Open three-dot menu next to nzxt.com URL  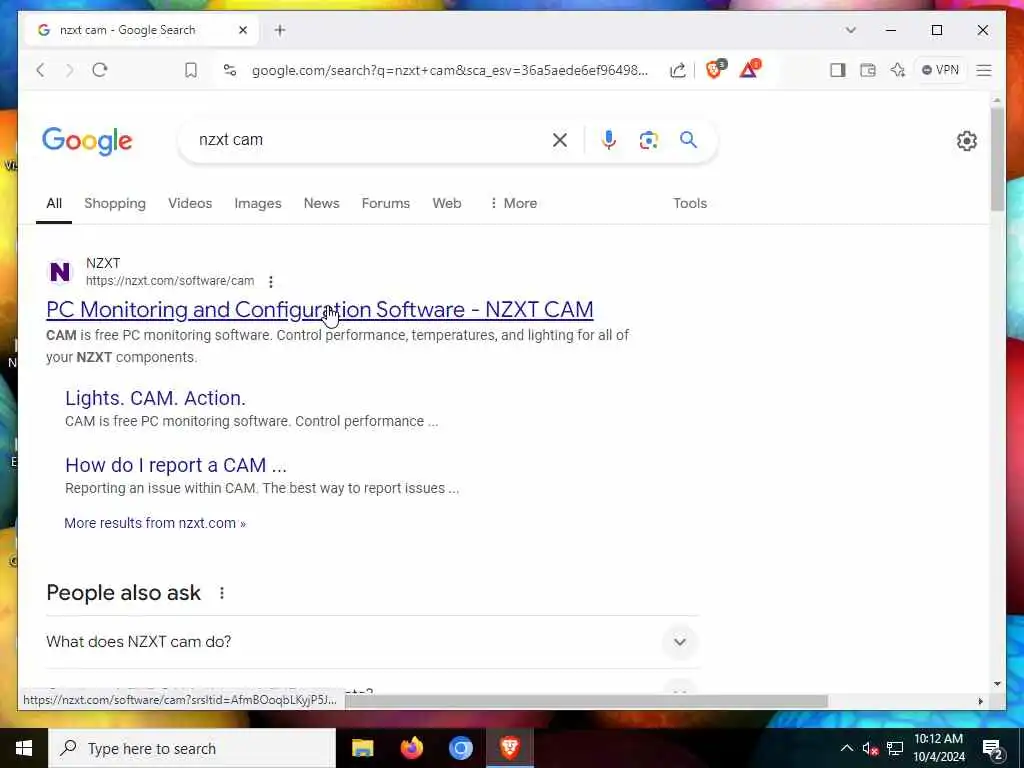pyautogui.click(x=270, y=281)
